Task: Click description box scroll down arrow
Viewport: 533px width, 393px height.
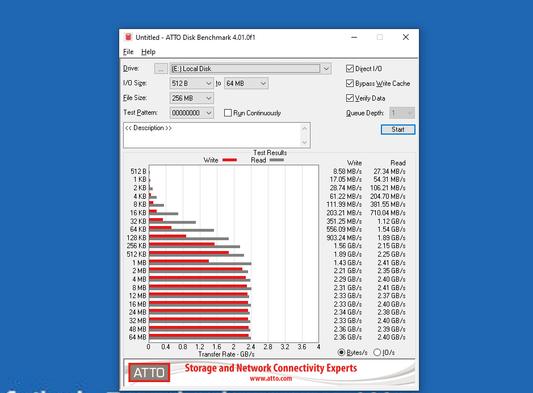Action: 305,142
